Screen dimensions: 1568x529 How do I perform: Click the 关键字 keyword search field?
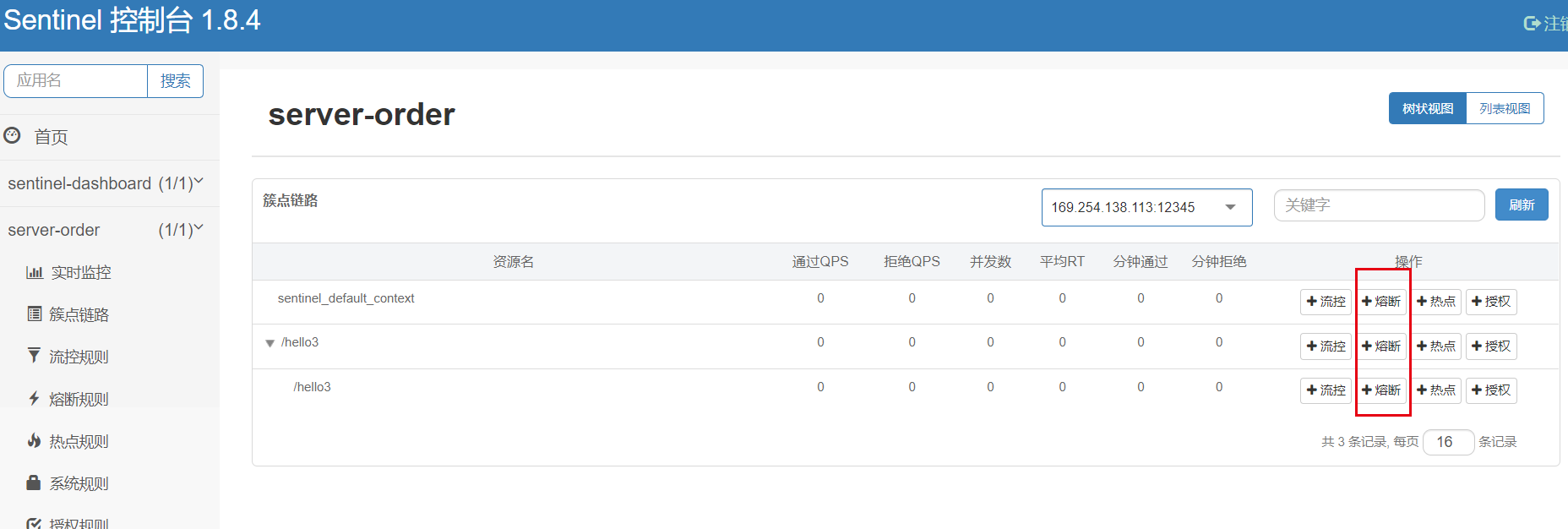point(1379,205)
